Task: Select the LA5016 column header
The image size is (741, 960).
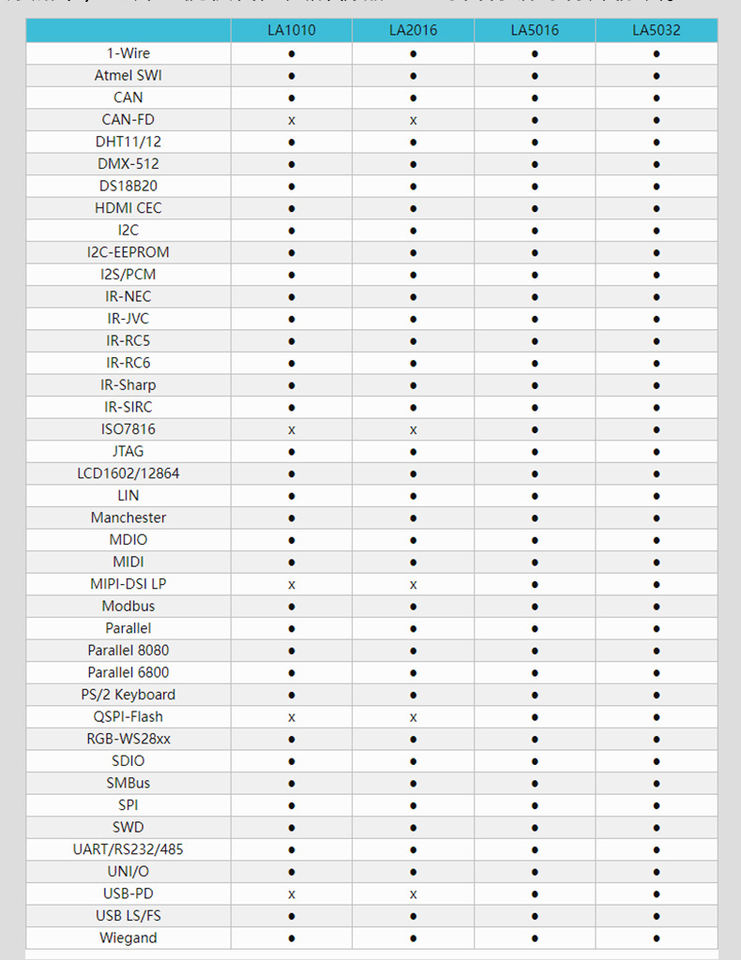Action: point(535,30)
